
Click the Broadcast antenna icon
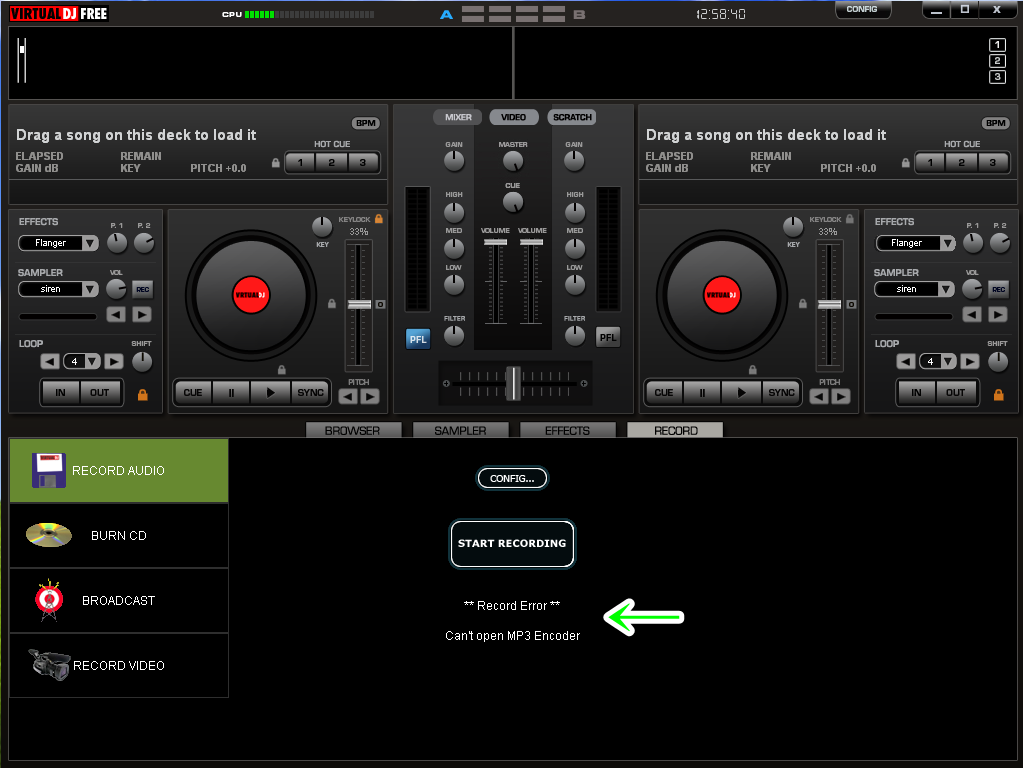tap(49, 600)
